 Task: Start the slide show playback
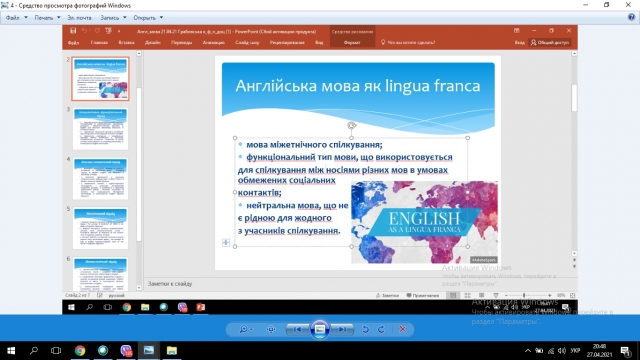(320, 329)
